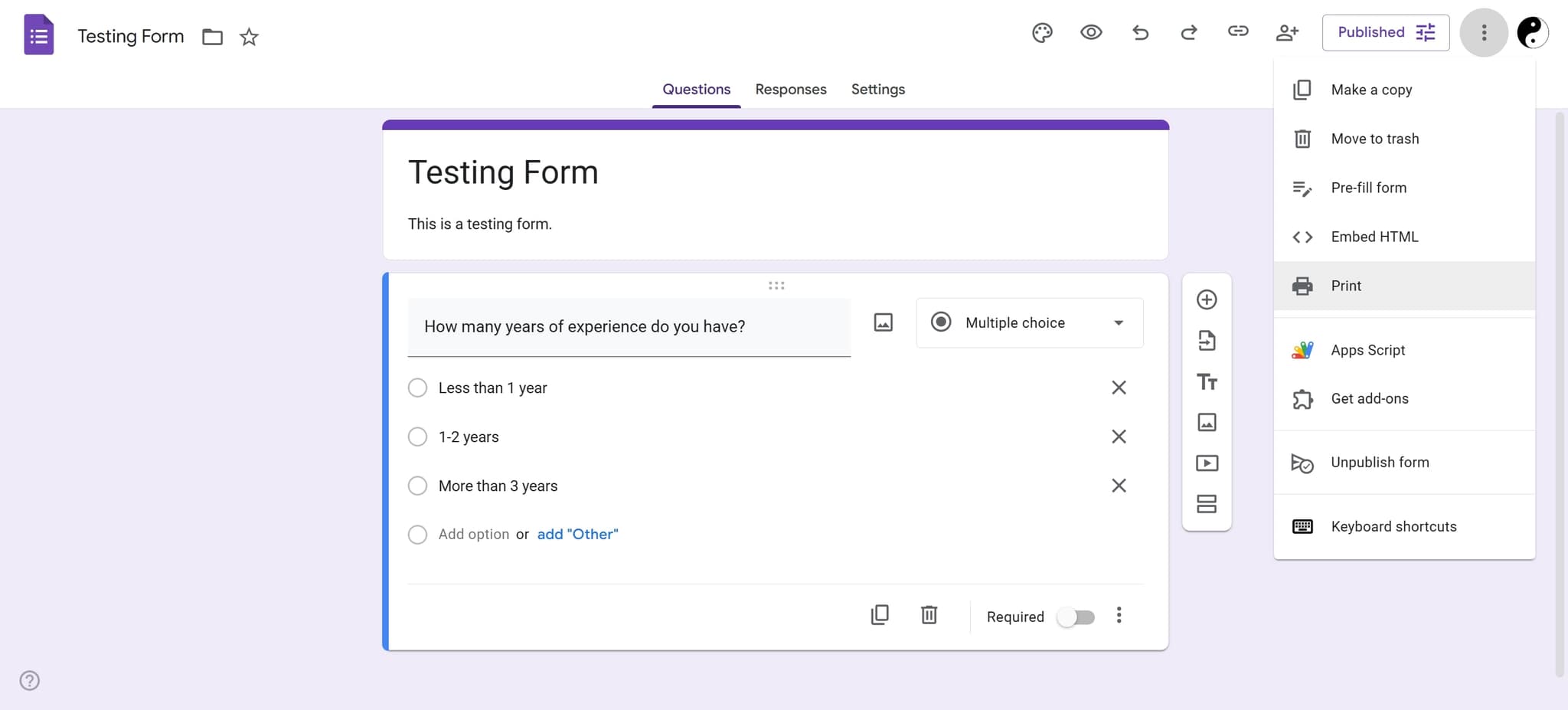Click the import questions icon
This screenshot has height=710, width=1568.
(1207, 340)
